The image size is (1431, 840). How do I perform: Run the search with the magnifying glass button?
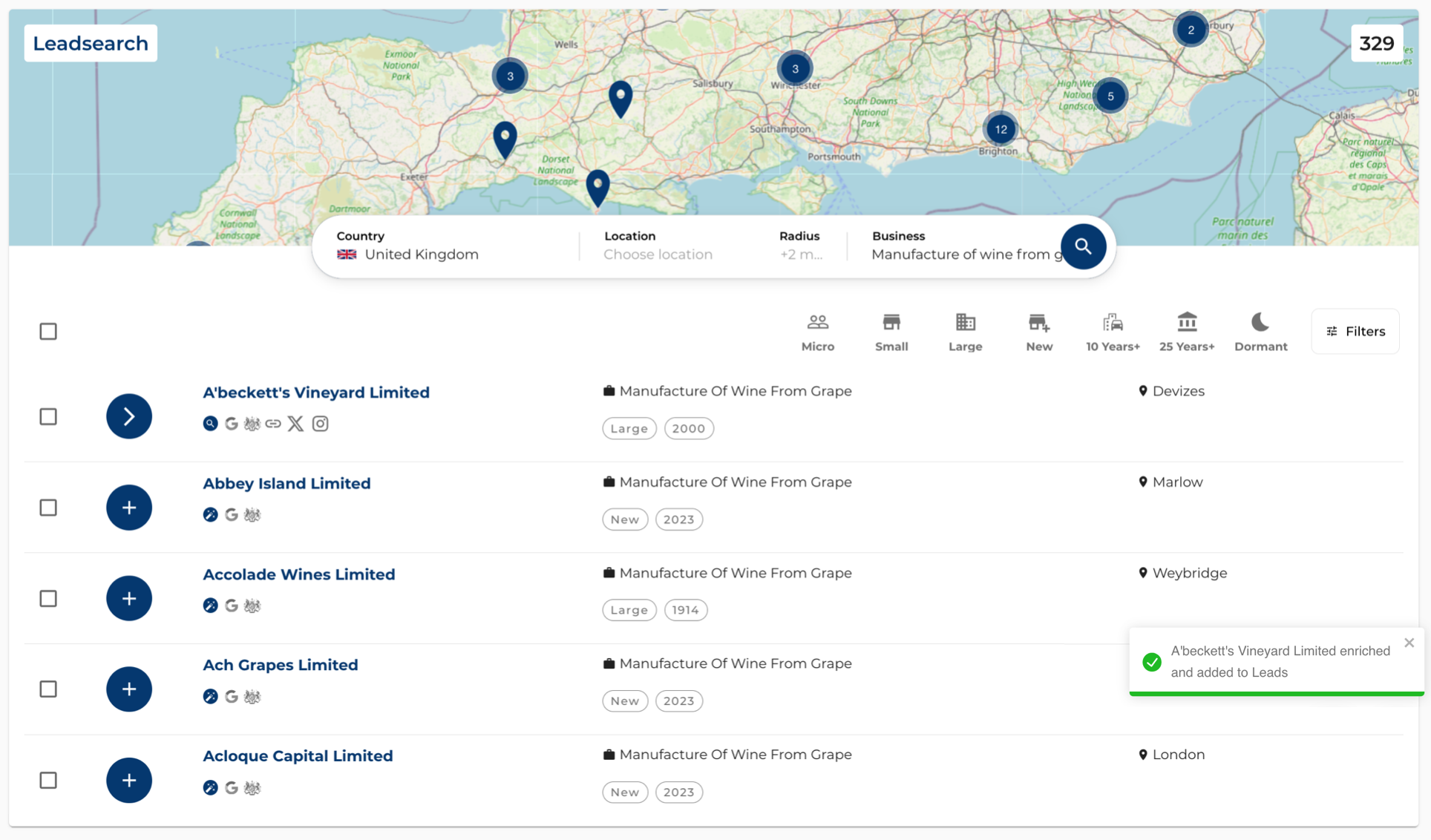[x=1083, y=246]
